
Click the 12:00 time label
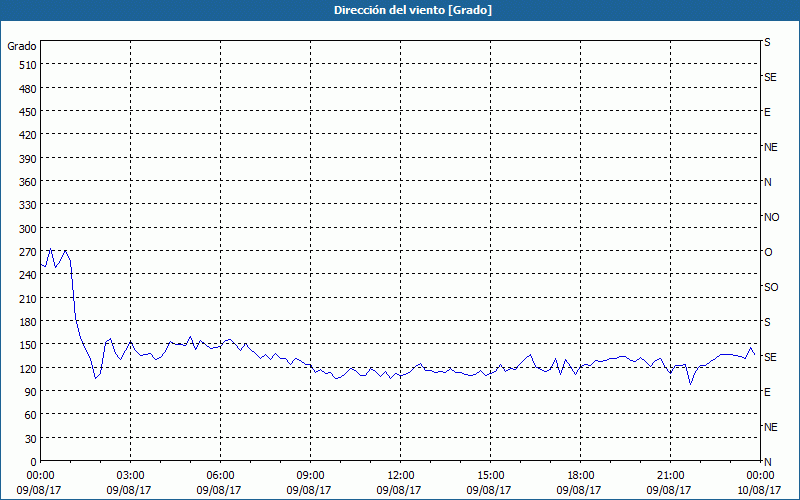[x=401, y=476]
